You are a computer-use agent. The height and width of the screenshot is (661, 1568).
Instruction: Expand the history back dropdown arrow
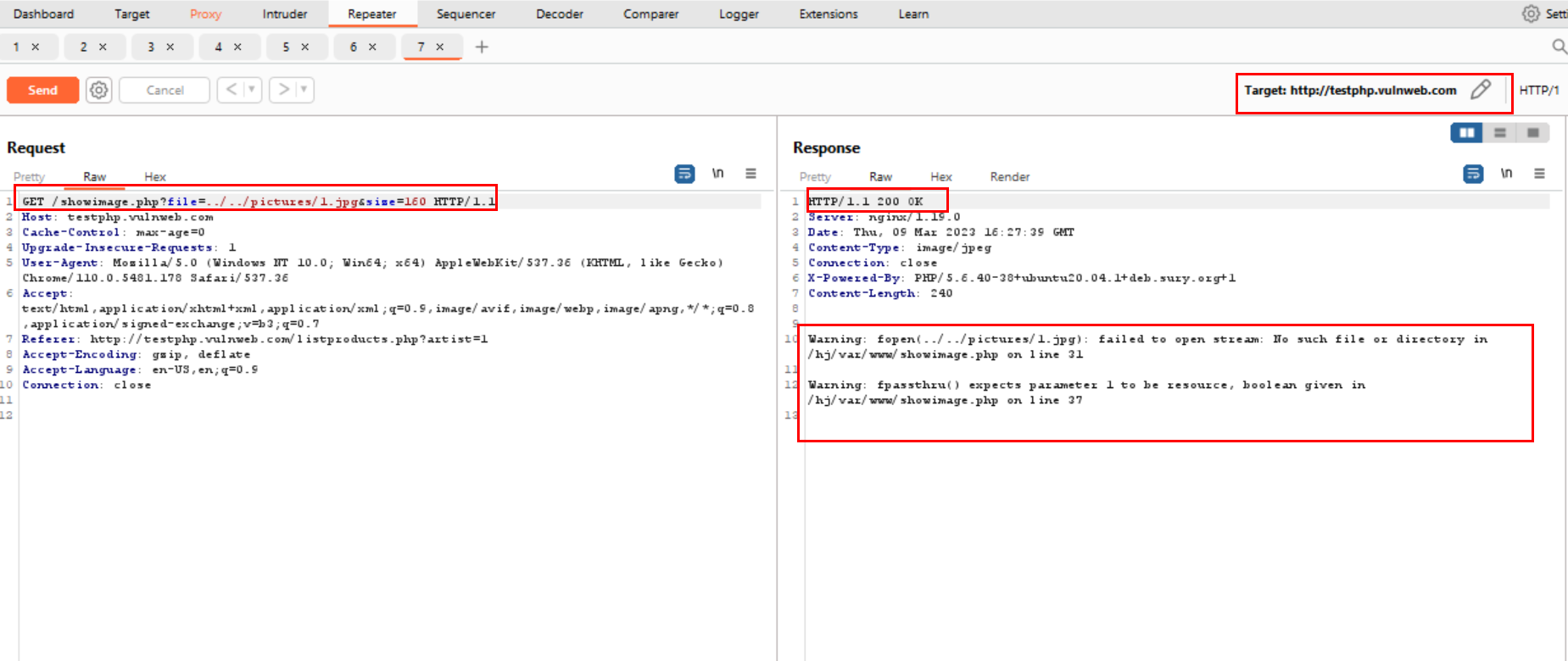tap(252, 90)
